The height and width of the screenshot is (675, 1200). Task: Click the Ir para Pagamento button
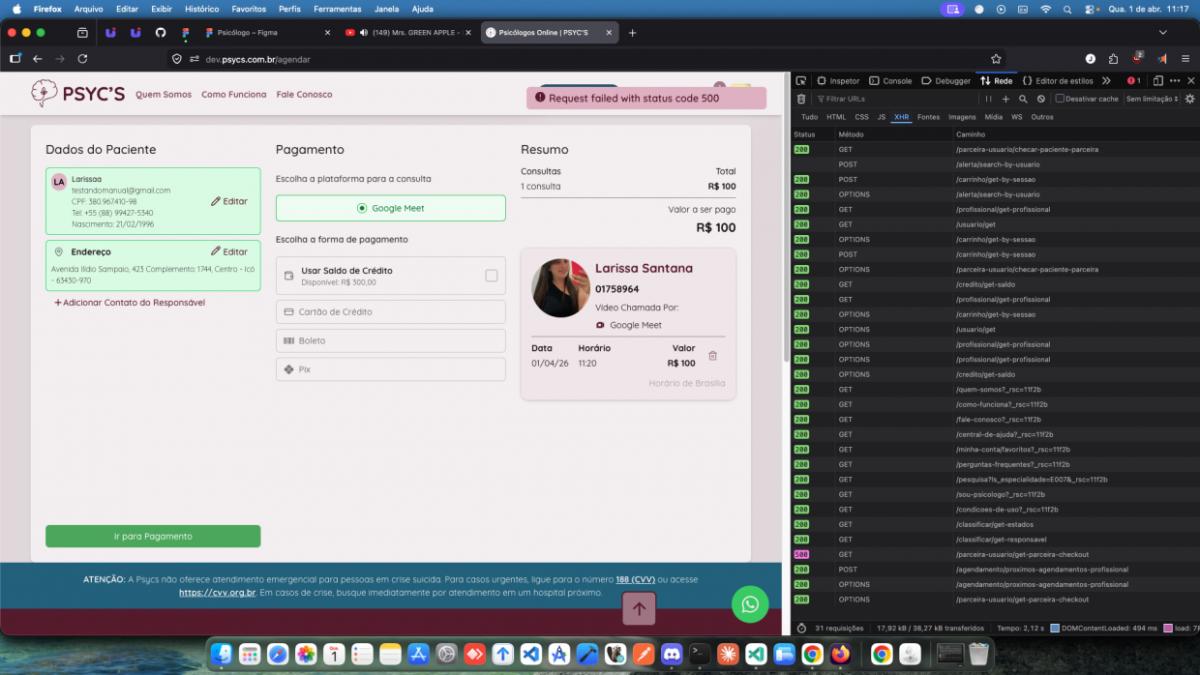(x=153, y=536)
